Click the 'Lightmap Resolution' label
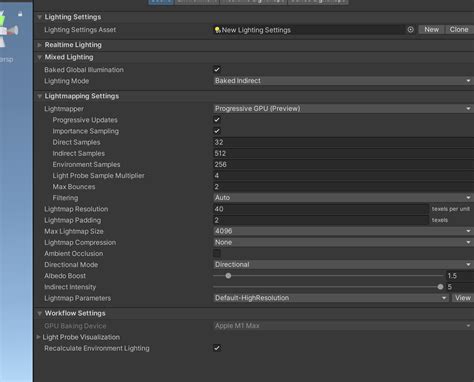Screen dimensions: 474x382 coord(76,209)
